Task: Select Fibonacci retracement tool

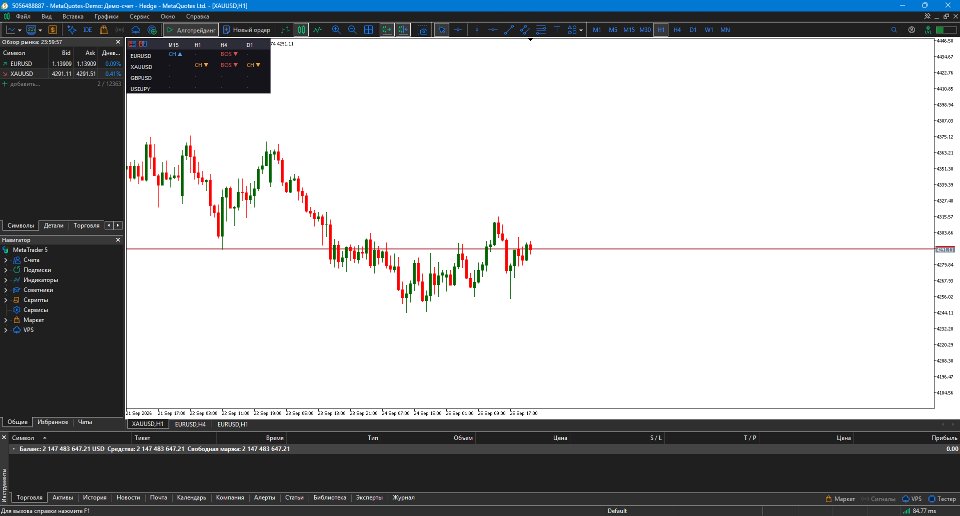Action: [541, 29]
